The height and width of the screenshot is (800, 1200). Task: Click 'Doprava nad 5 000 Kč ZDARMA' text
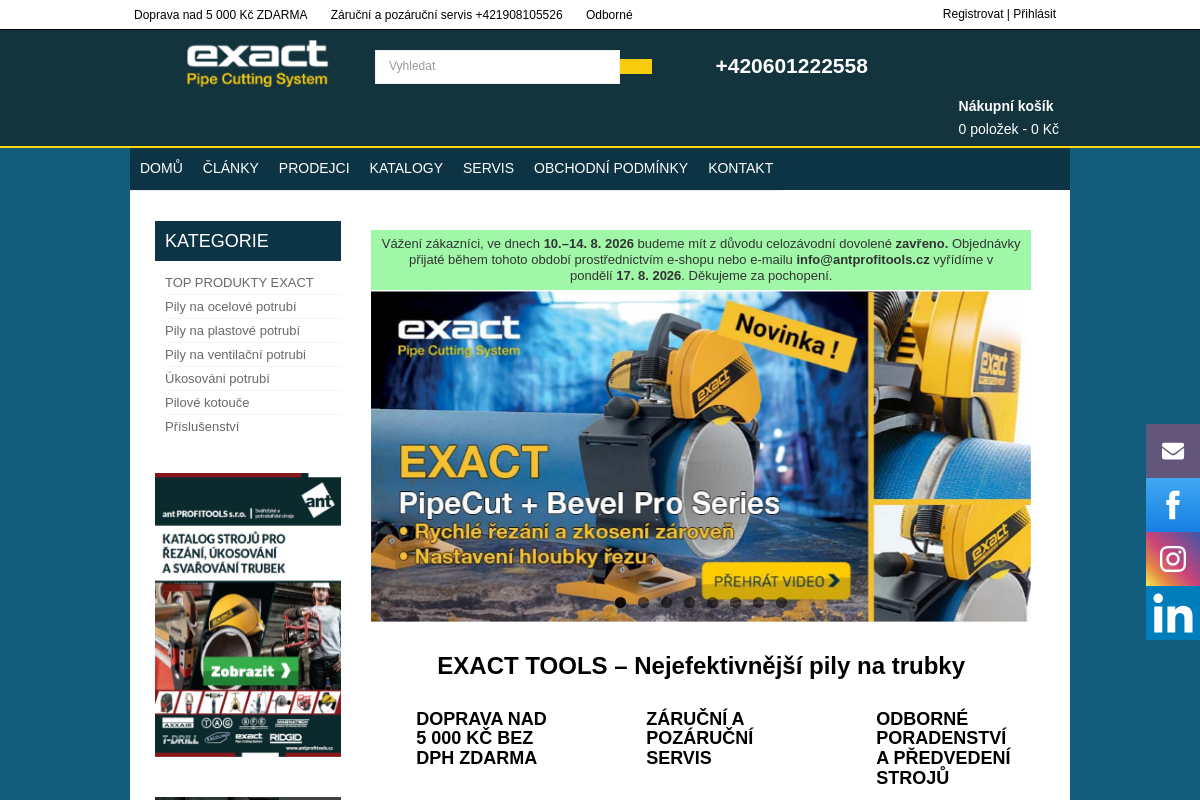click(221, 15)
